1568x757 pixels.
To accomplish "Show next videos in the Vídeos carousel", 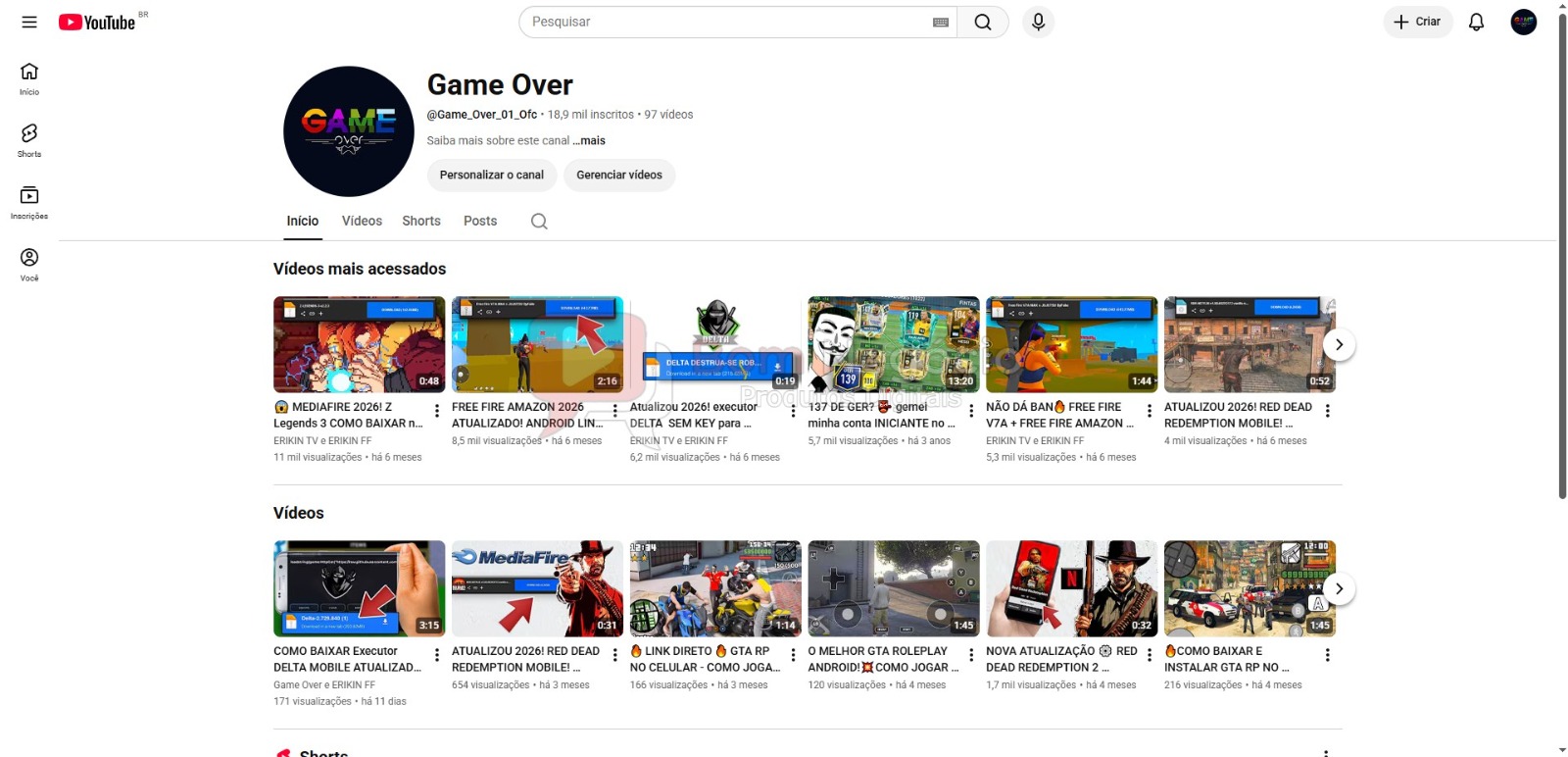I will click(x=1339, y=588).
